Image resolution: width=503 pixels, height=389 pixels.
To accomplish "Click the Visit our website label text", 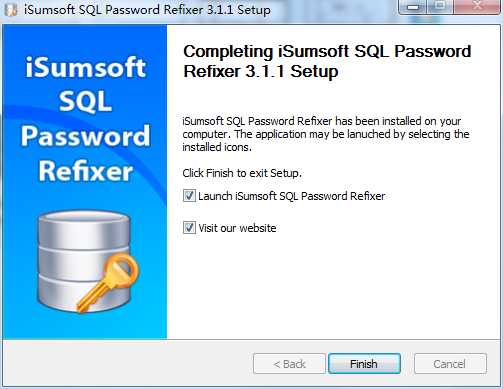I will click(x=237, y=228).
